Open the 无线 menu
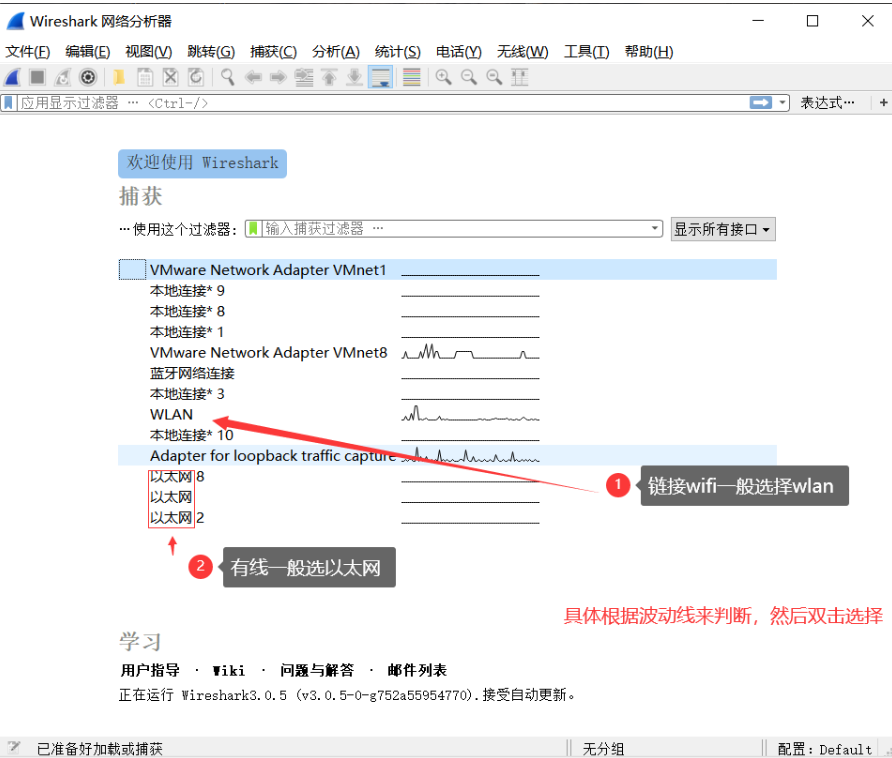The height and width of the screenshot is (758, 892). point(522,52)
